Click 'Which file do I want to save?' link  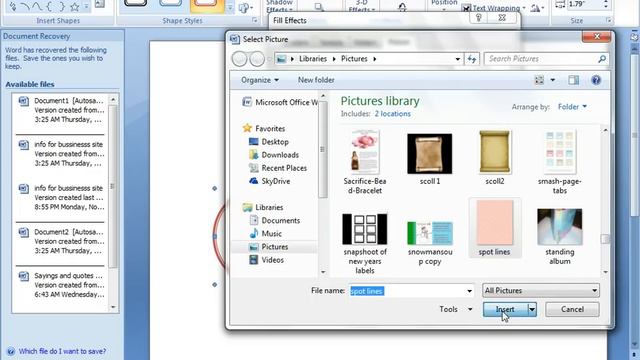tap(62, 351)
